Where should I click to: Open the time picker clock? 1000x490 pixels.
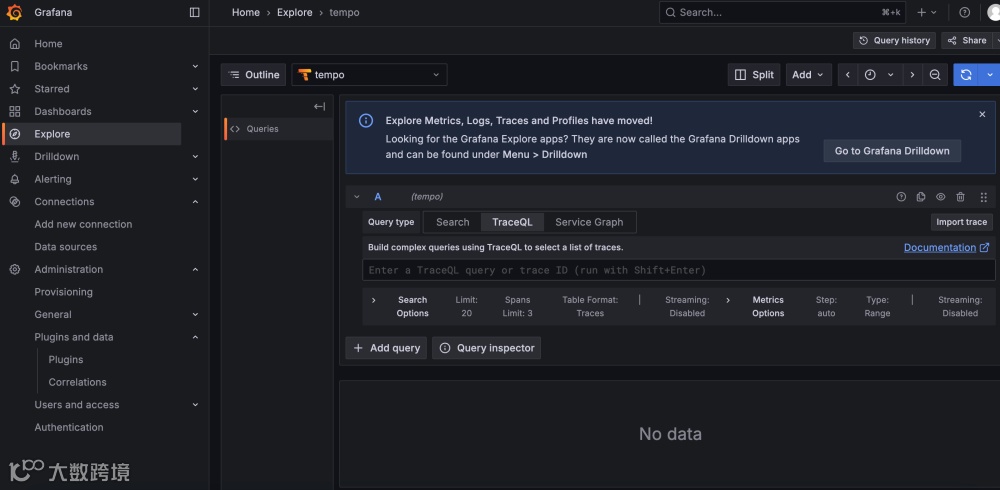879,75
